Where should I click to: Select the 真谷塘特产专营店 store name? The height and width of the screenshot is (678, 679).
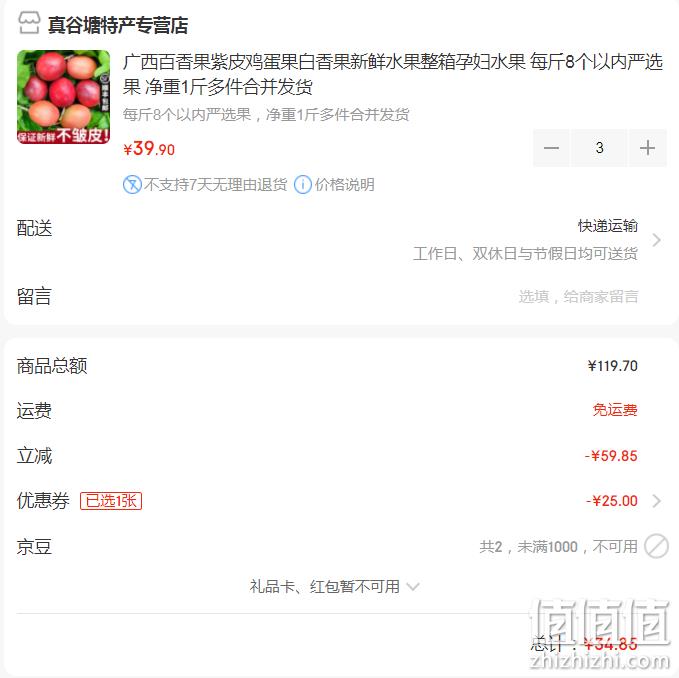pyautogui.click(x=118, y=25)
